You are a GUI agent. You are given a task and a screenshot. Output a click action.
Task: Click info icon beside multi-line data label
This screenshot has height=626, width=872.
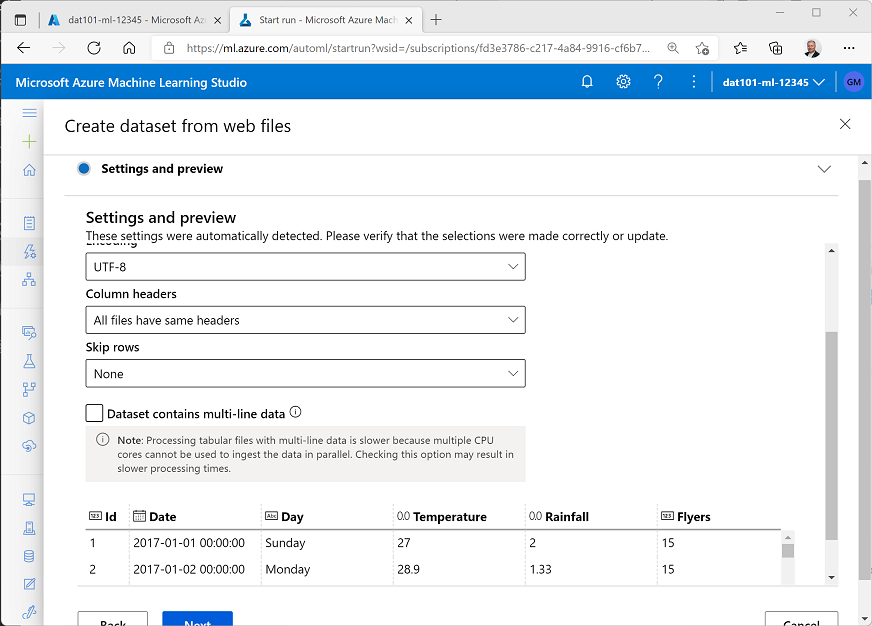[295, 412]
